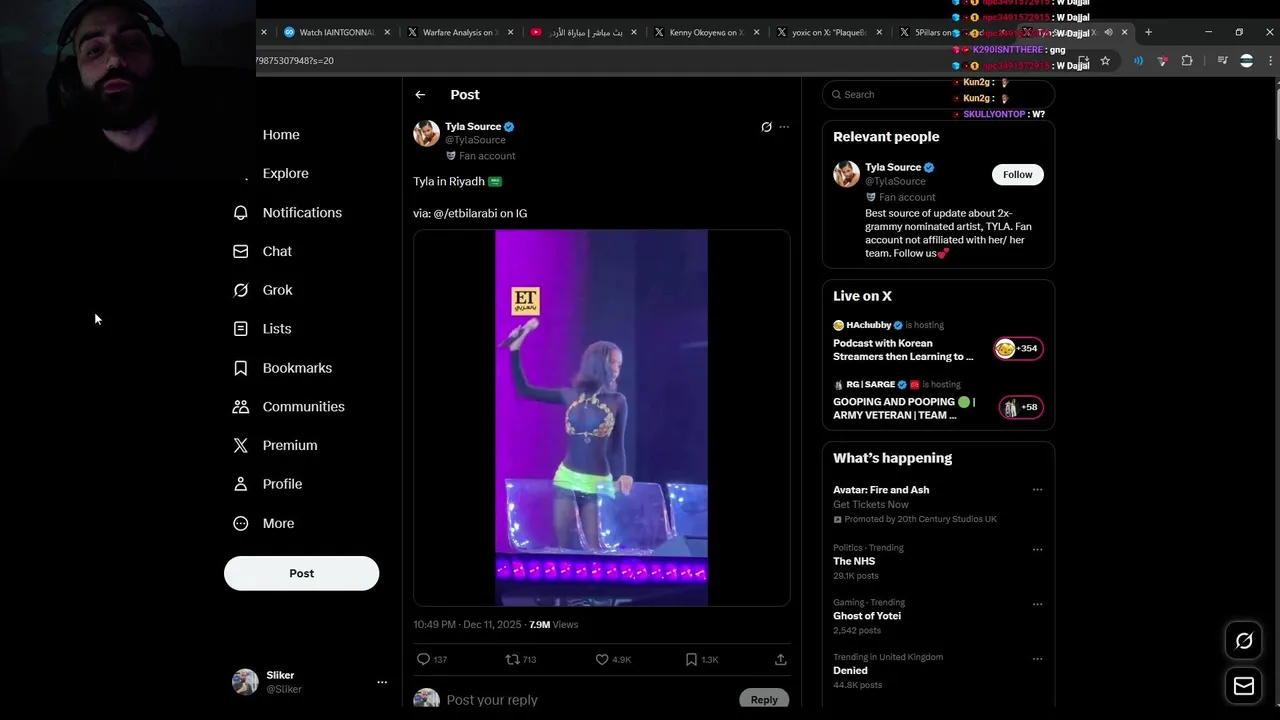The height and width of the screenshot is (720, 1280).
Task: Close the Warfare Analysis tab
Action: click(510, 33)
